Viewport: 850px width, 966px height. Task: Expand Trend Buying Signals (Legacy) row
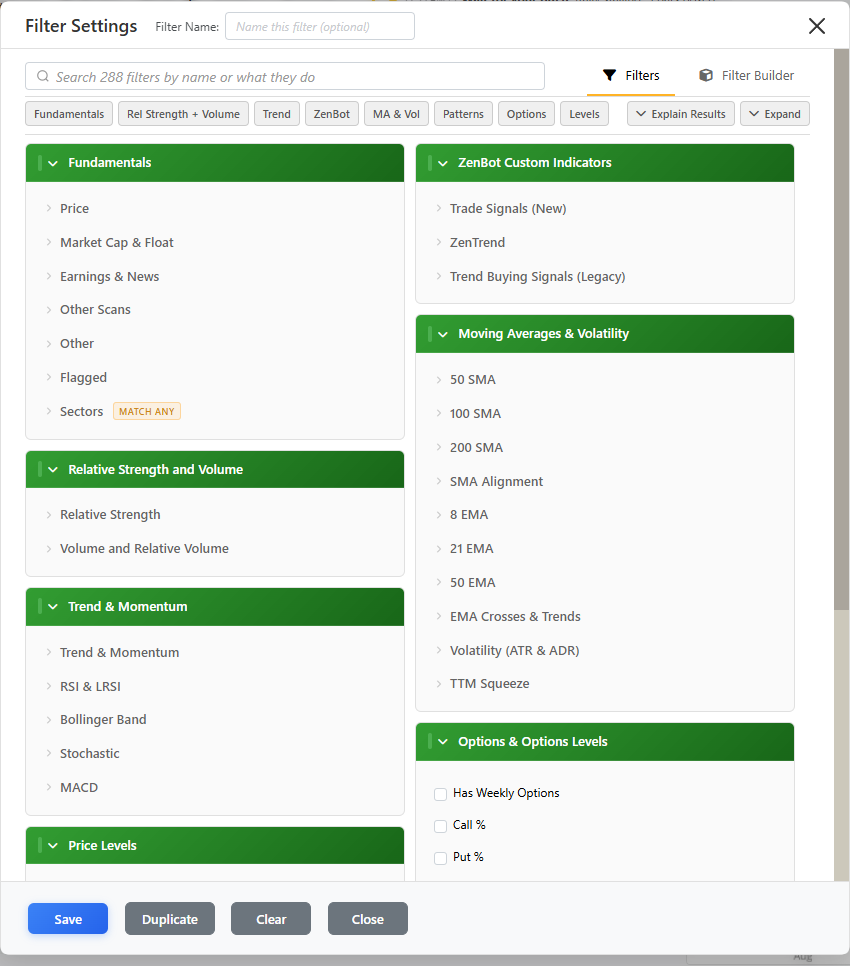point(605,276)
